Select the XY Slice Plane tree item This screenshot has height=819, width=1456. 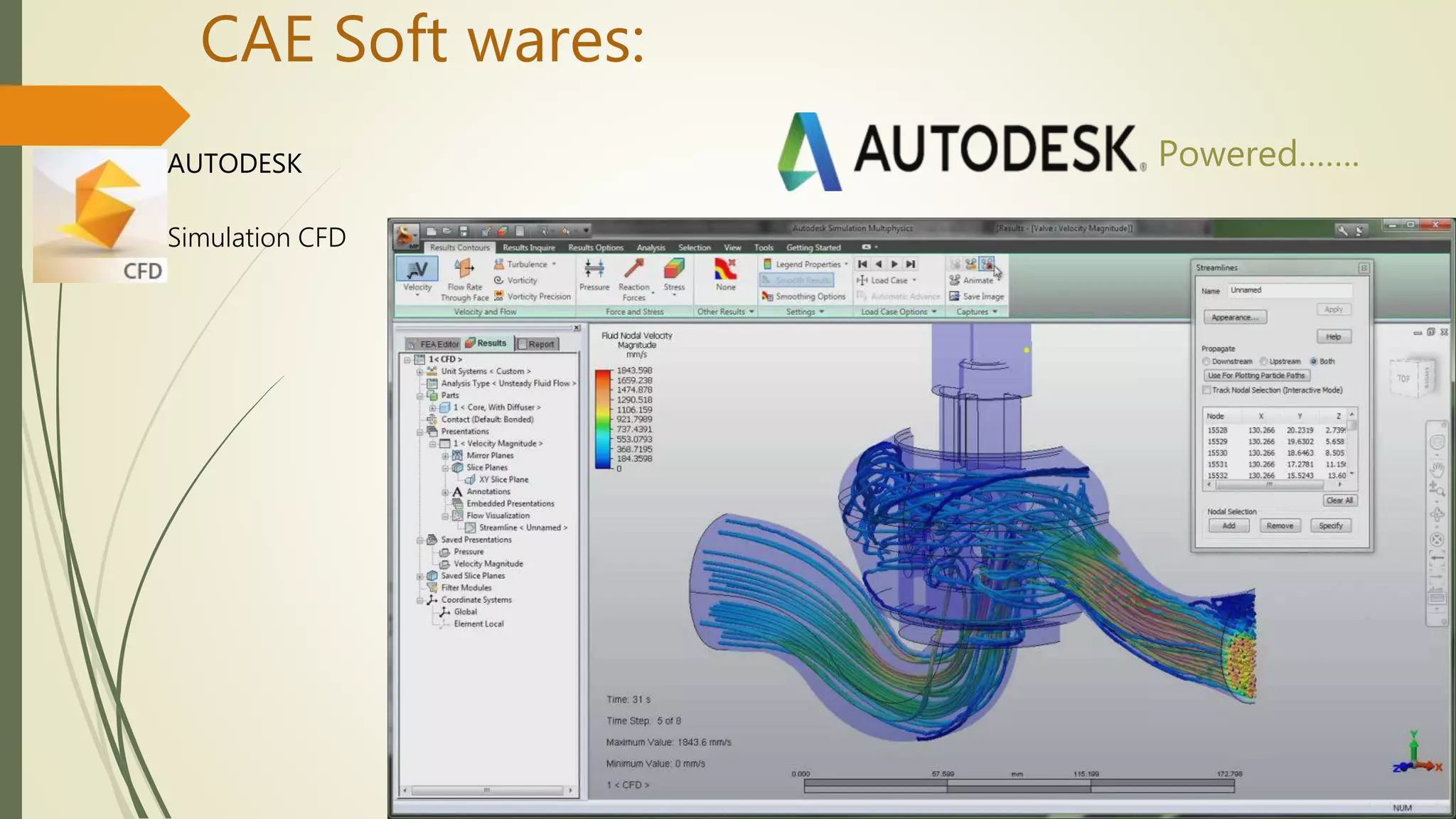(497, 480)
